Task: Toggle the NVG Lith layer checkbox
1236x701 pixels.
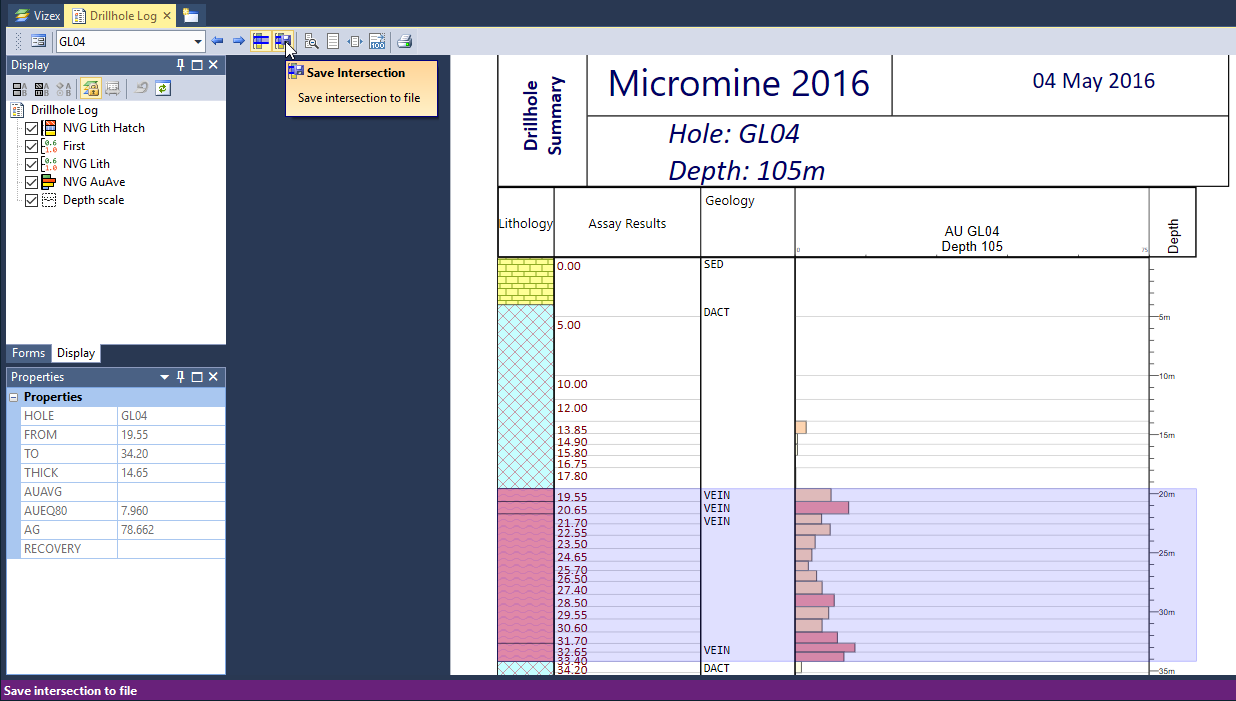Action: [x=32, y=164]
